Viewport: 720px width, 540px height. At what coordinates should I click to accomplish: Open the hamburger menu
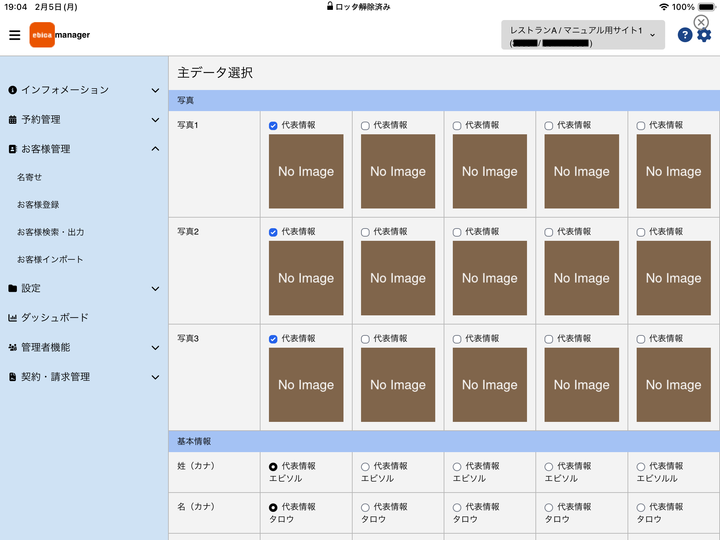pyautogui.click(x=15, y=35)
